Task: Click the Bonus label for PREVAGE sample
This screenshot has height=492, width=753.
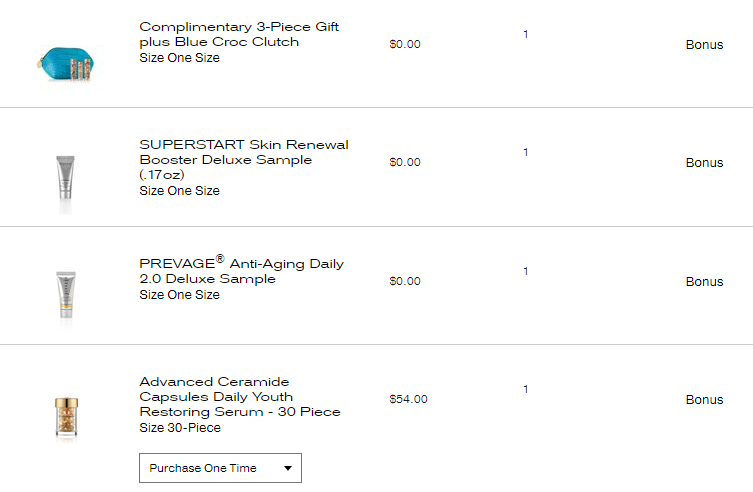Action: [704, 282]
